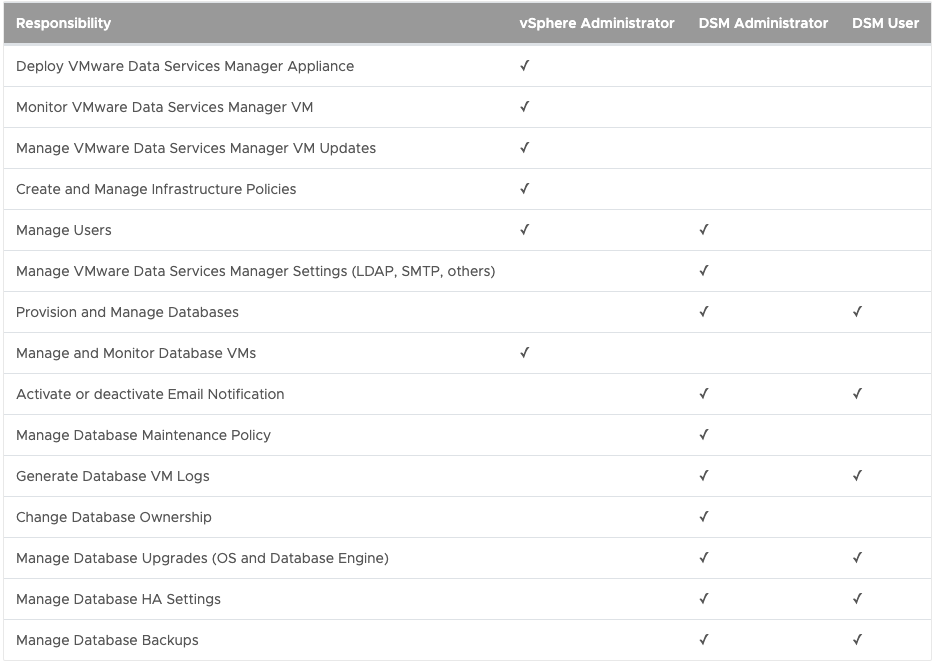Click DSM User checkmark for Generate Database VM Logs
936x667 pixels.
click(x=857, y=476)
